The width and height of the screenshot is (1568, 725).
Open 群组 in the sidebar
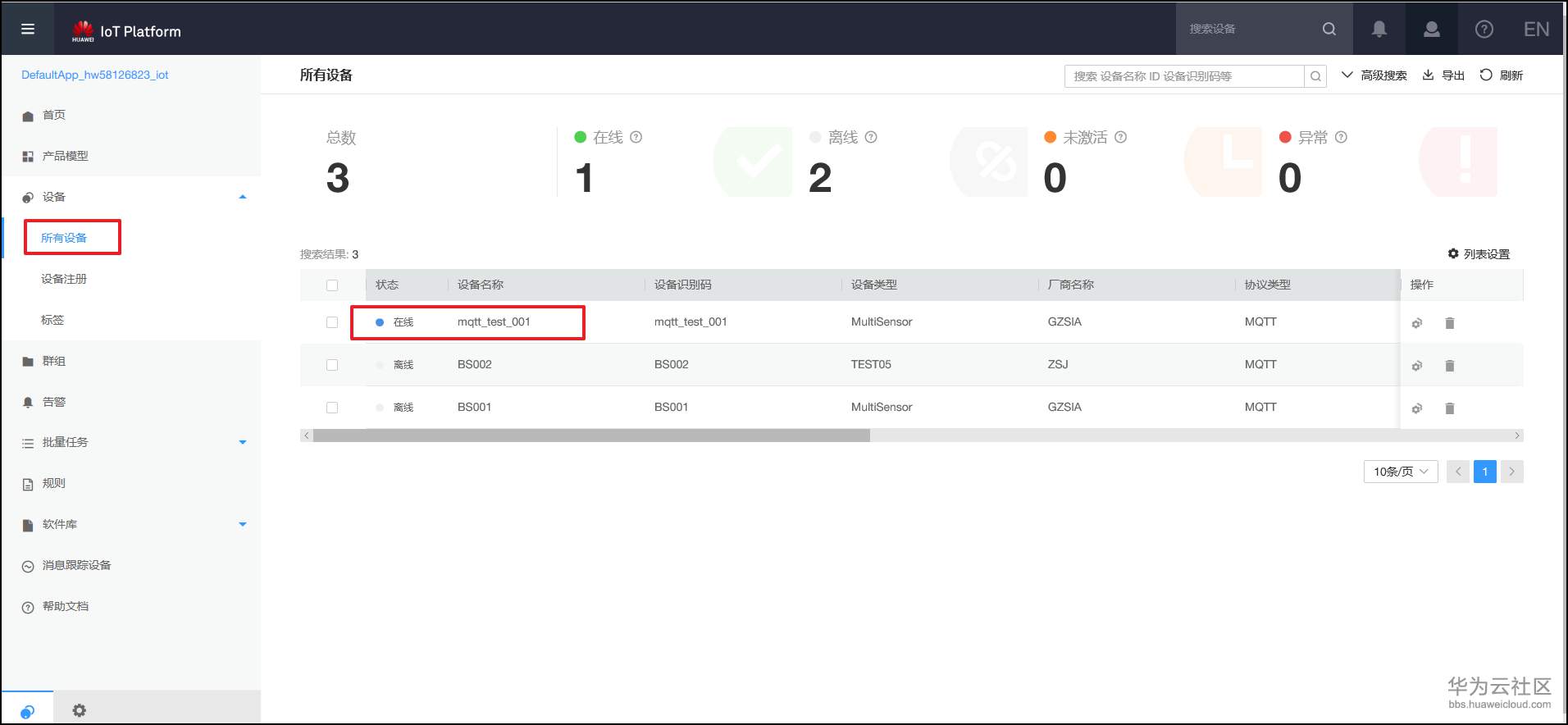click(x=54, y=361)
